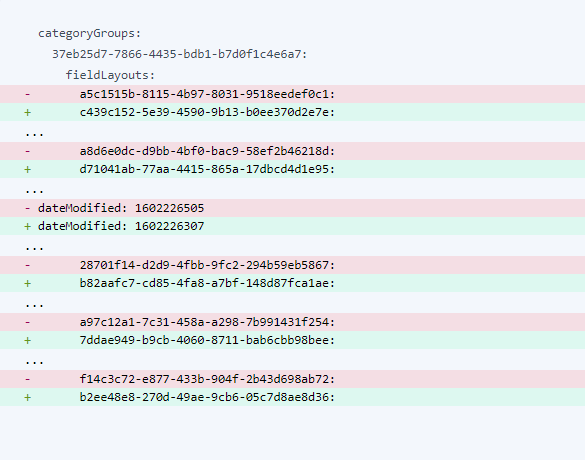Click the ellipsis above 28701f14 line
The image size is (585, 460).
click(x=34, y=249)
